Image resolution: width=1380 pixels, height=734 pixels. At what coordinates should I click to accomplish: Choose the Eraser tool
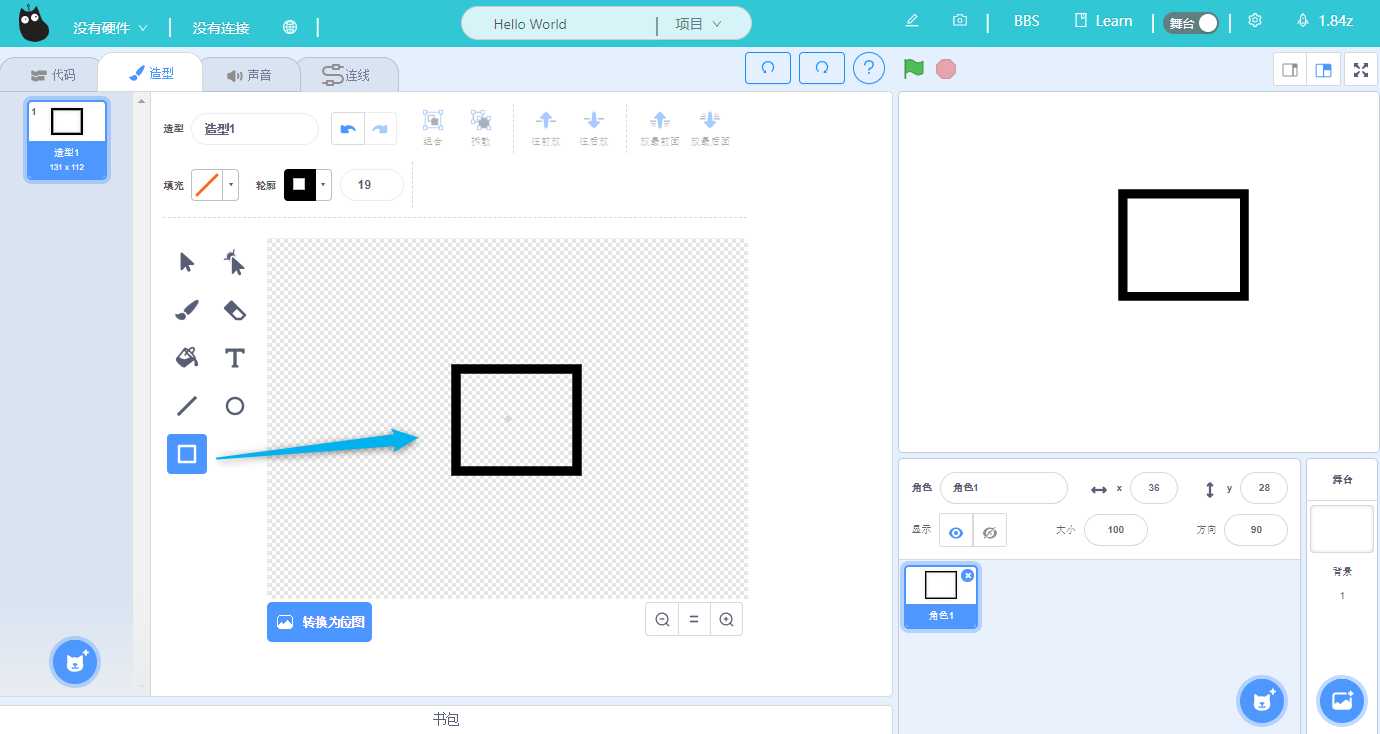click(234, 310)
